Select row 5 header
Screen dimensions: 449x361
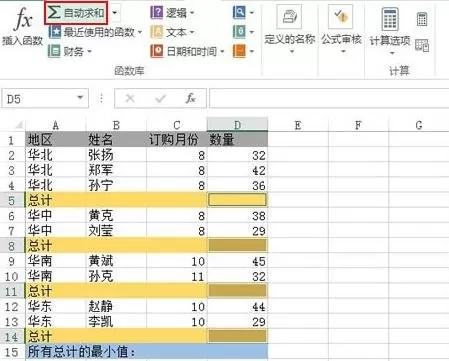click(12, 200)
